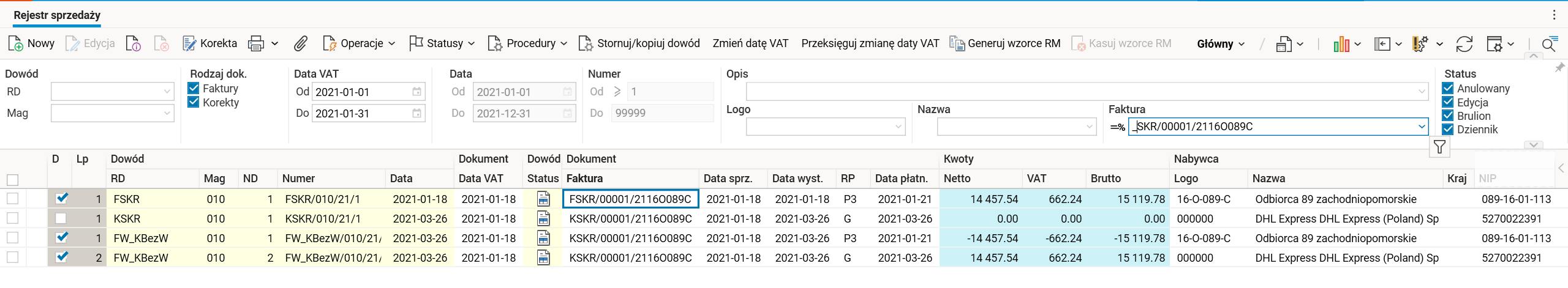The width and height of the screenshot is (1568, 288).
Task: Click the three-dot more options icon
Action: (x=1555, y=15)
